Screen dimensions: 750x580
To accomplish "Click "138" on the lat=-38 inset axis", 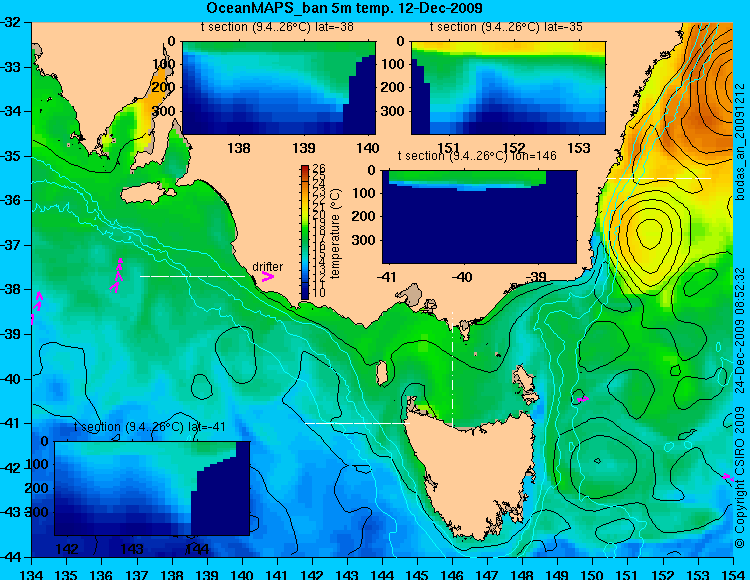I will (x=239, y=148).
